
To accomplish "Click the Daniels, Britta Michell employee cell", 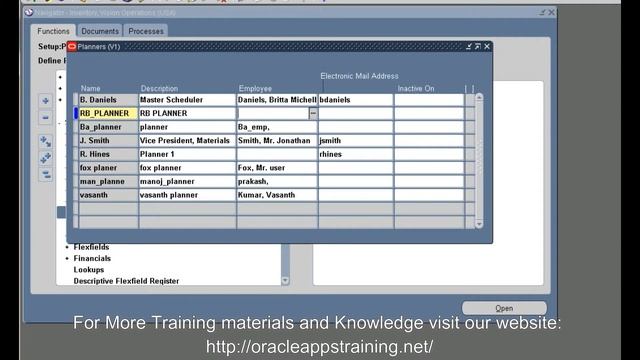I will (x=277, y=100).
